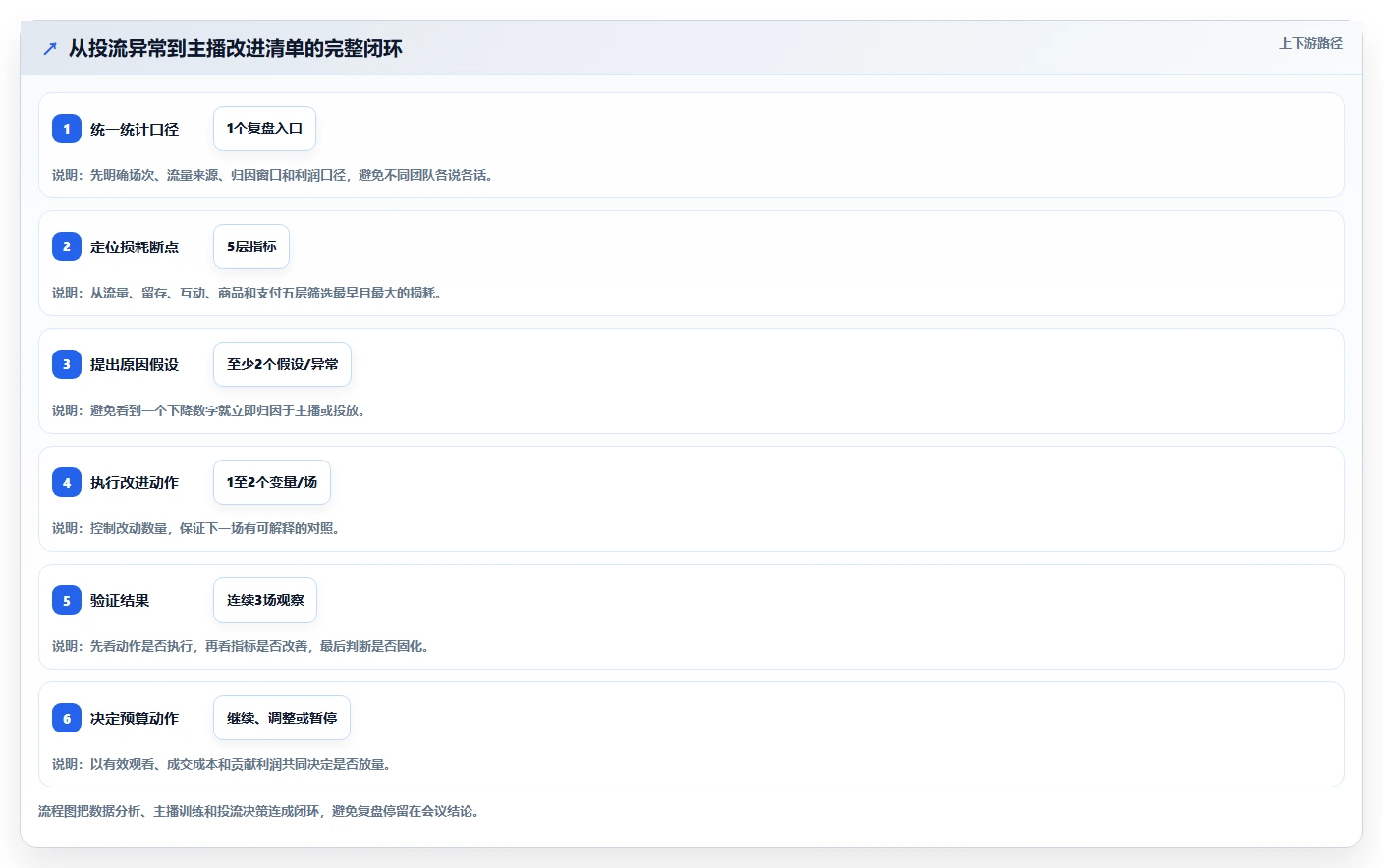
Task: Click the 连续3场观察 chip
Action: pyautogui.click(x=265, y=600)
